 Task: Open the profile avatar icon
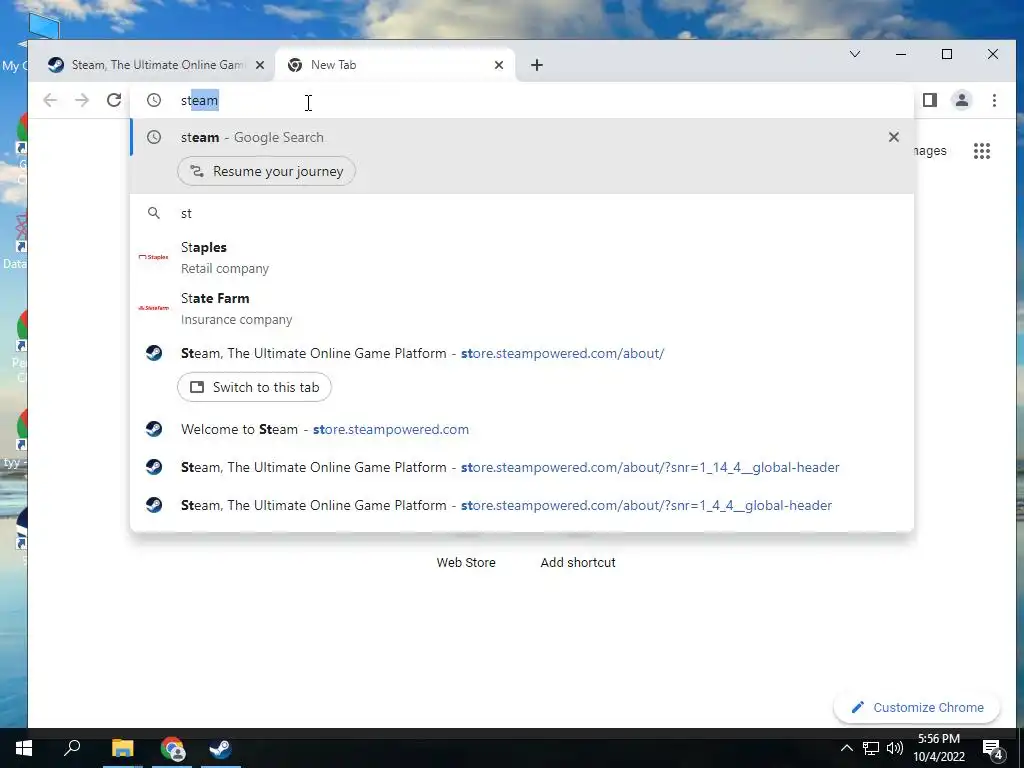pyautogui.click(x=961, y=100)
